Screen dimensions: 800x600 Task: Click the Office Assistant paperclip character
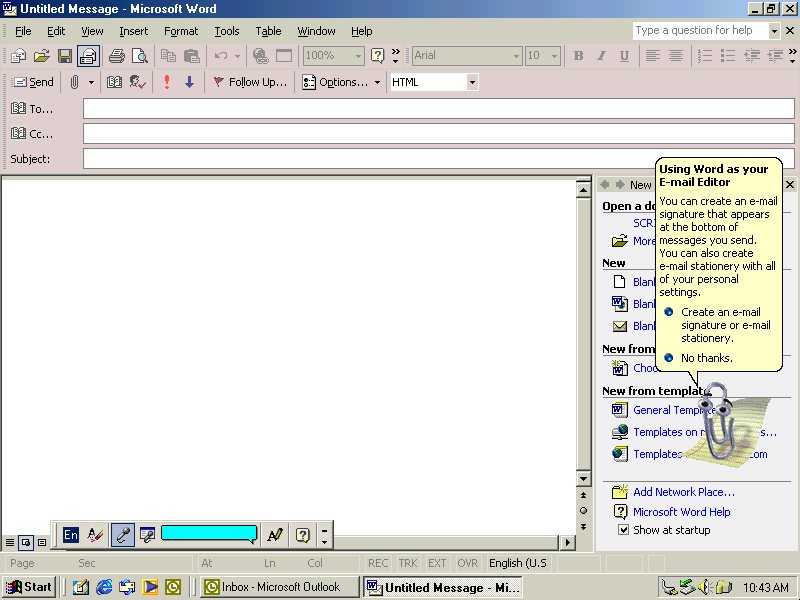(717, 421)
